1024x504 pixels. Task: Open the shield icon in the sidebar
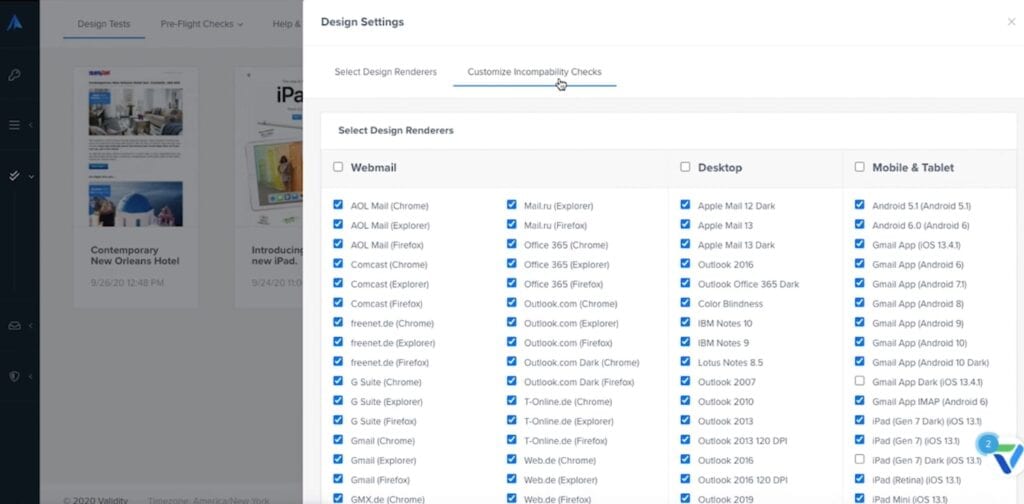pos(14,376)
